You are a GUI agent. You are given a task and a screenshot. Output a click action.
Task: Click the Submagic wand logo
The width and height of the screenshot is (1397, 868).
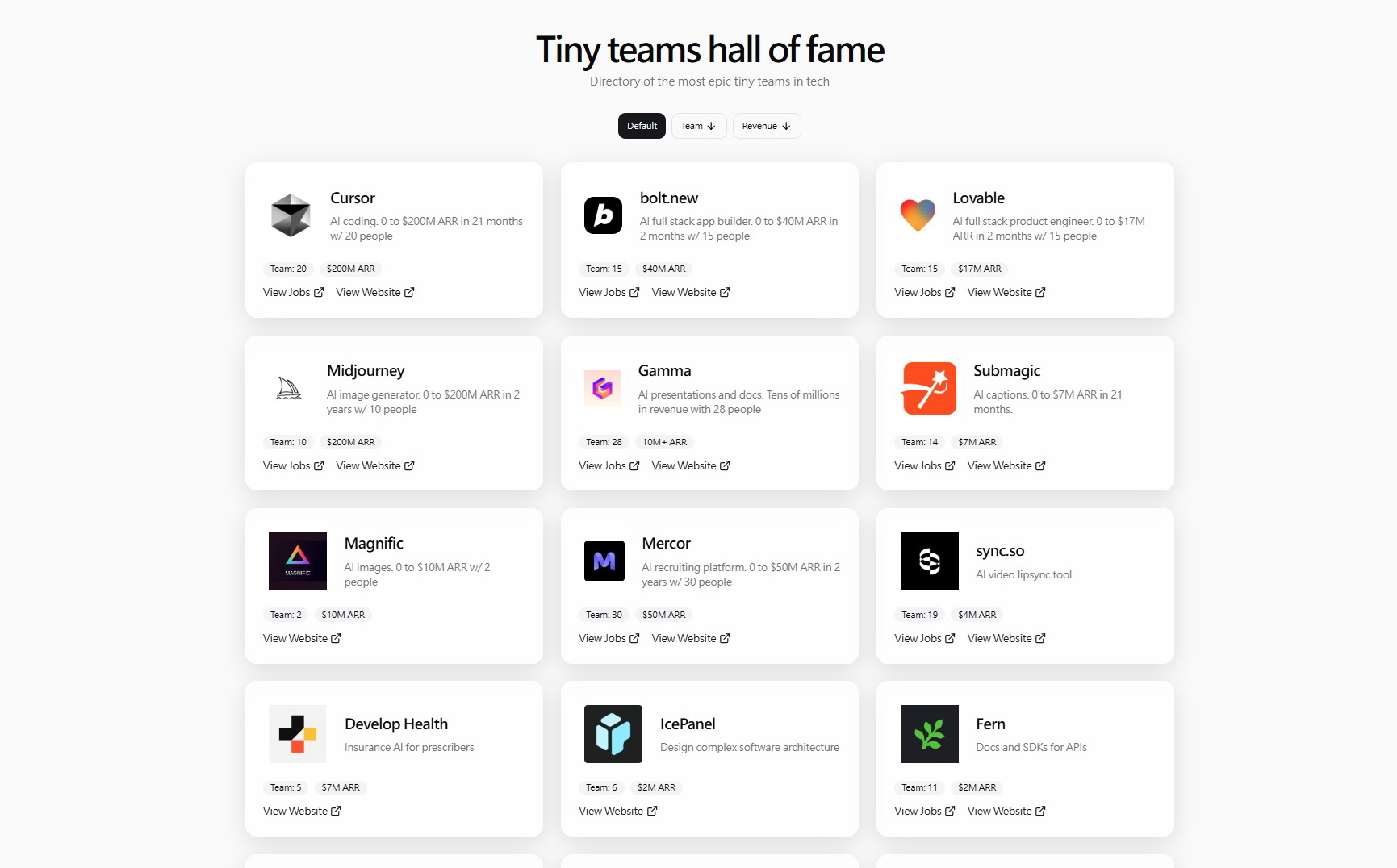[x=929, y=388]
